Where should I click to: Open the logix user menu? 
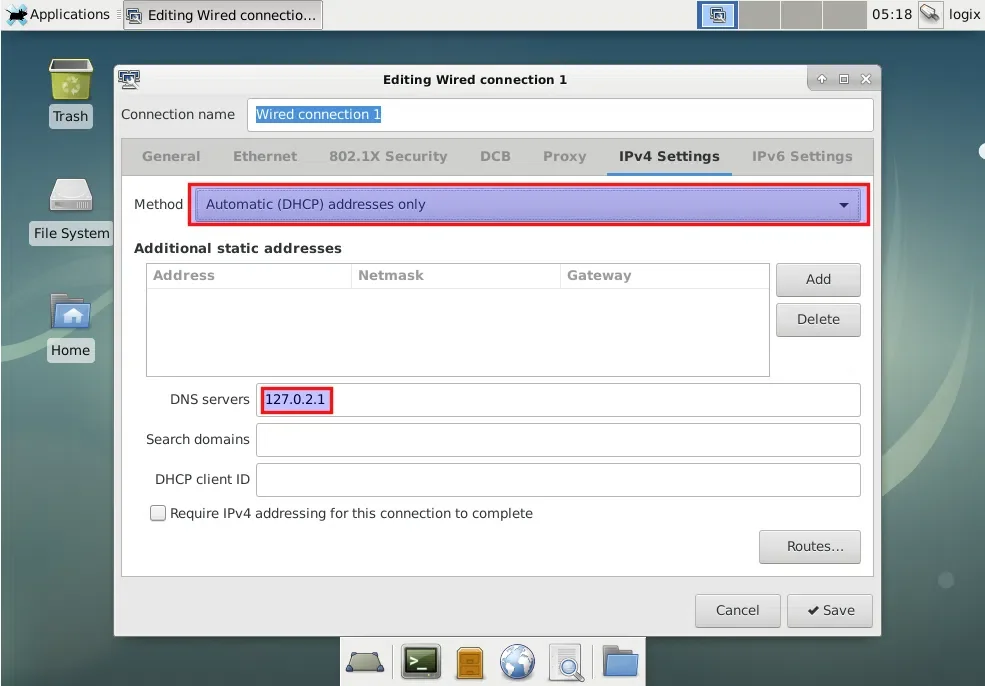(964, 14)
